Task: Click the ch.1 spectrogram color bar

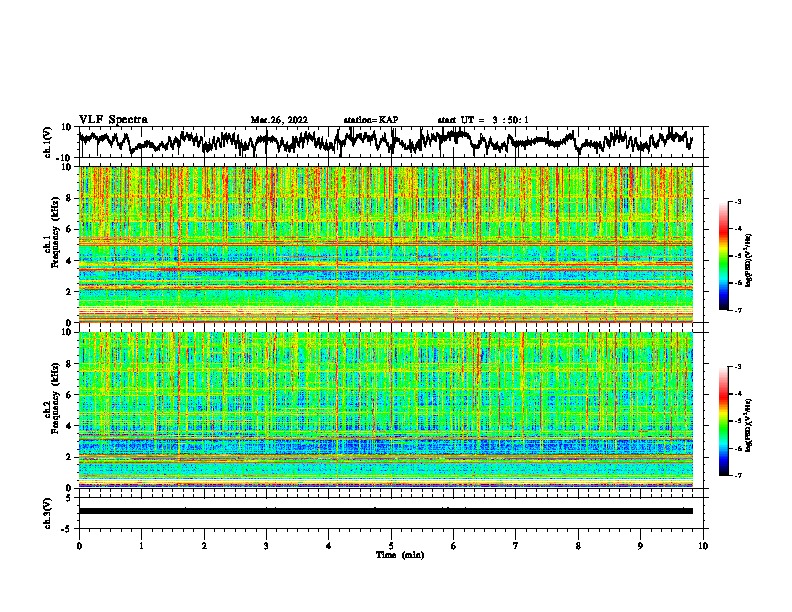Action: click(x=723, y=256)
